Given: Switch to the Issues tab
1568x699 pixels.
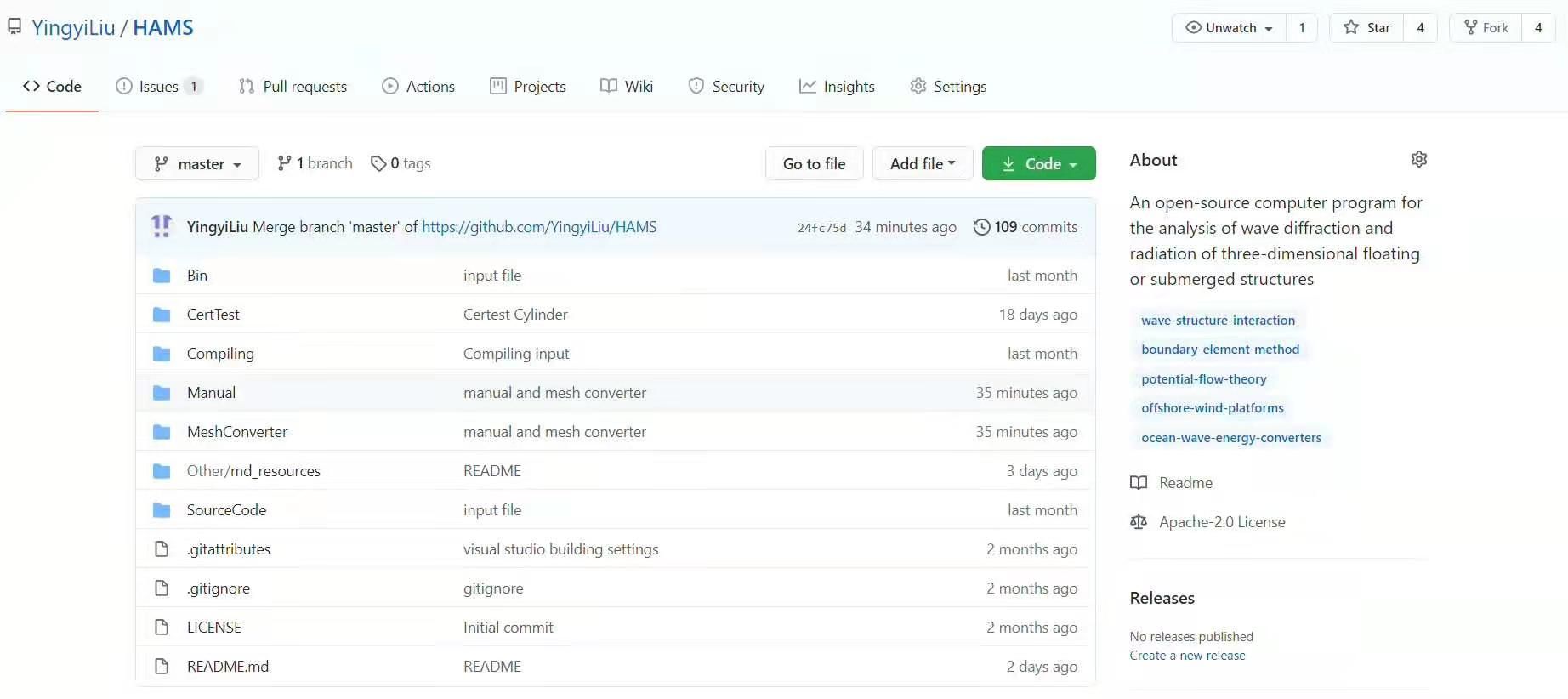Looking at the screenshot, I should click(x=158, y=87).
